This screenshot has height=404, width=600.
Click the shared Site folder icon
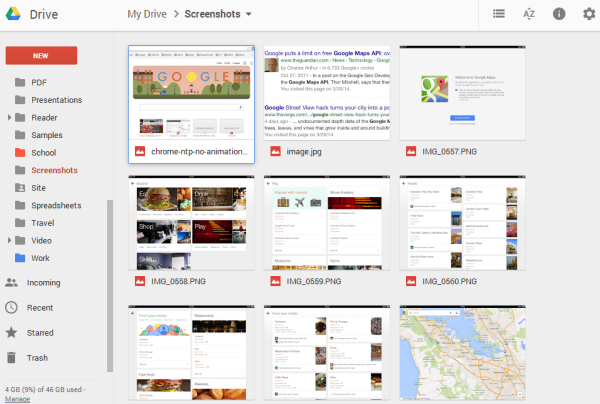pos(20,188)
